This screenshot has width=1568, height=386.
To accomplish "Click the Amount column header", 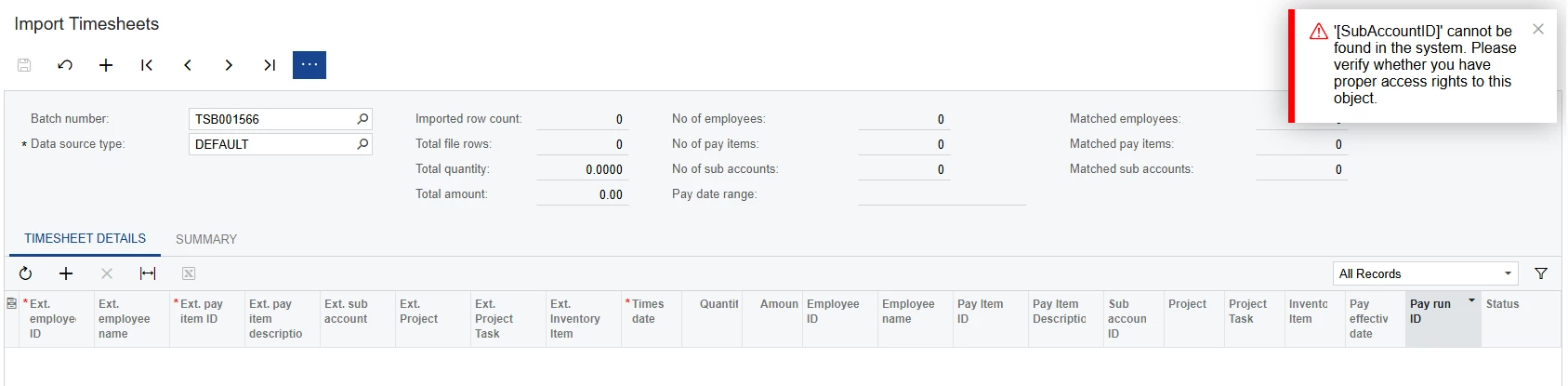I will (772, 319).
